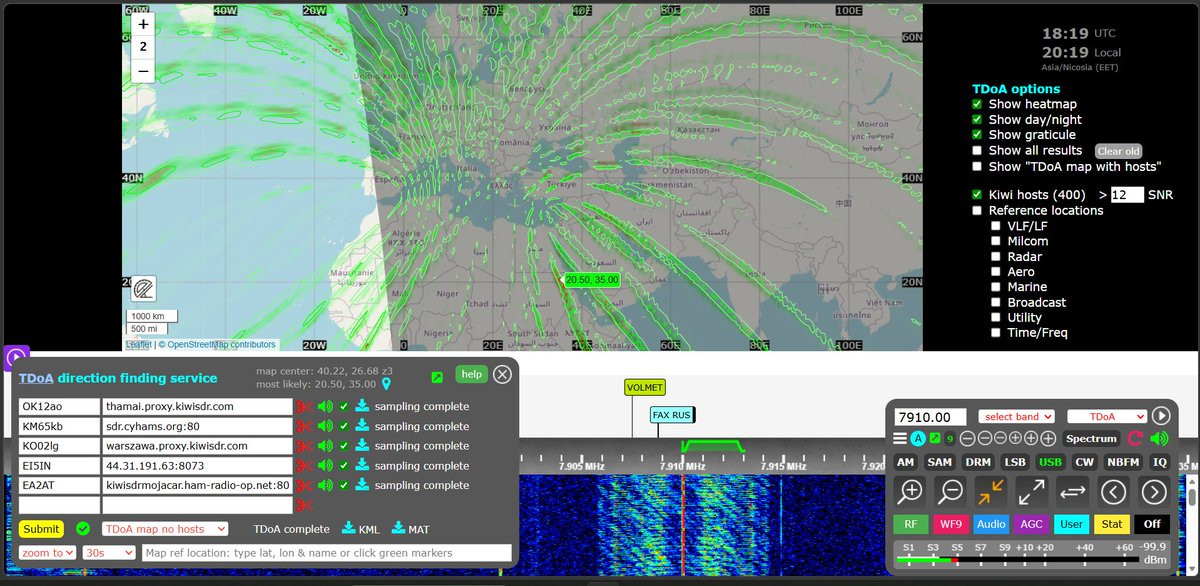Screen dimensions: 1200x586
Task: Click the maximum zoom-out expand arrows icon
Action: [1032, 492]
